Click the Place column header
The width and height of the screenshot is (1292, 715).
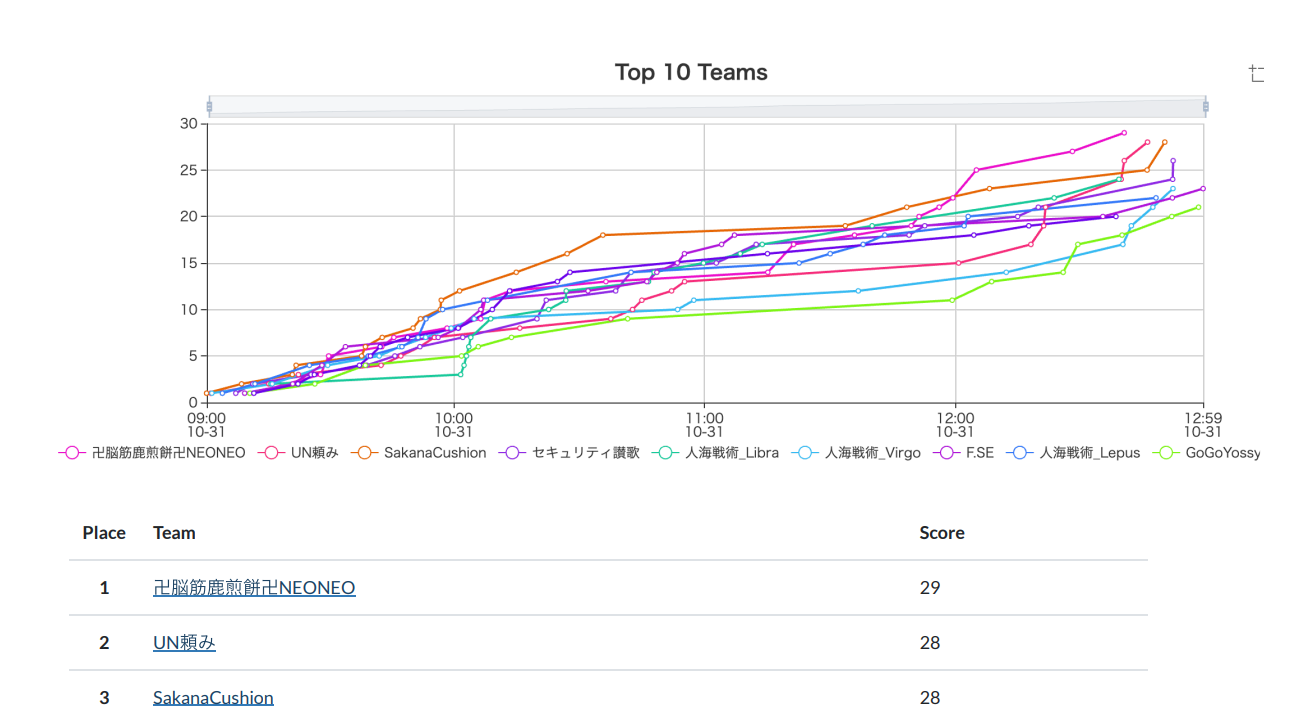[x=104, y=533]
